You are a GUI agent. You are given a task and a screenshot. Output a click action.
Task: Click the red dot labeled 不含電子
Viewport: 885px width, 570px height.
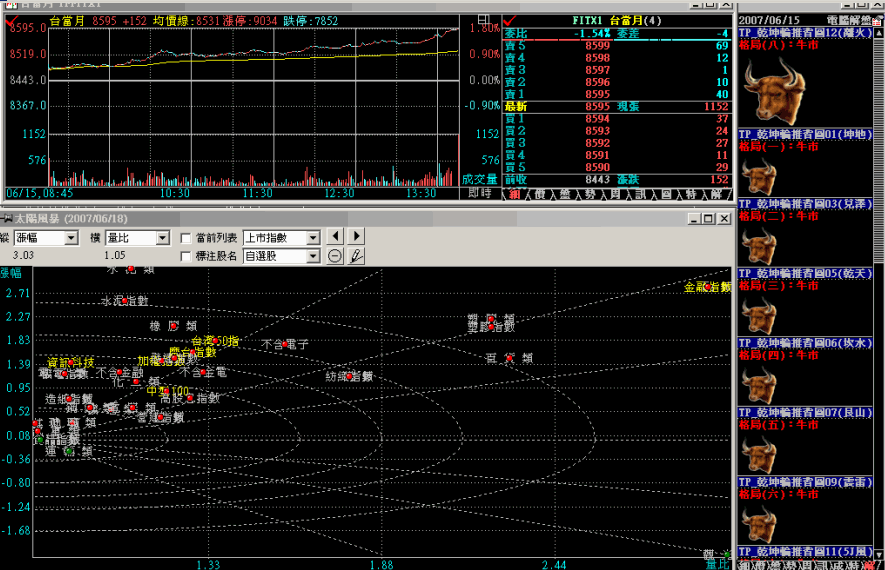pyautogui.click(x=285, y=344)
